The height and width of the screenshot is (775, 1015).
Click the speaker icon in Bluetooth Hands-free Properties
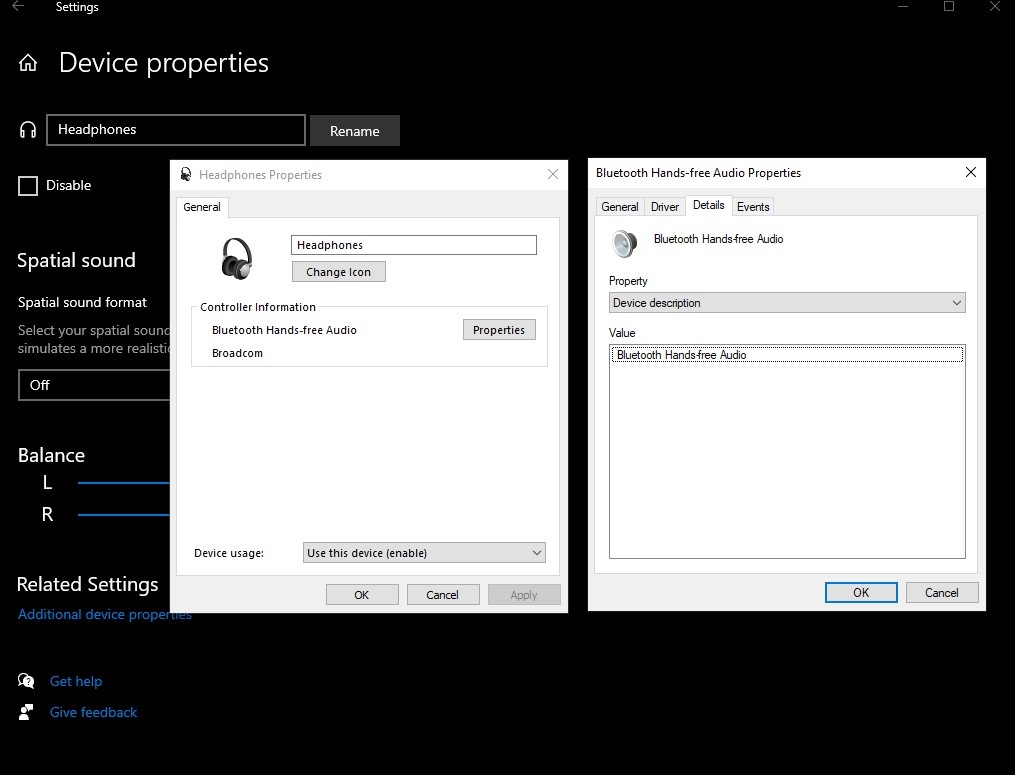[625, 245]
